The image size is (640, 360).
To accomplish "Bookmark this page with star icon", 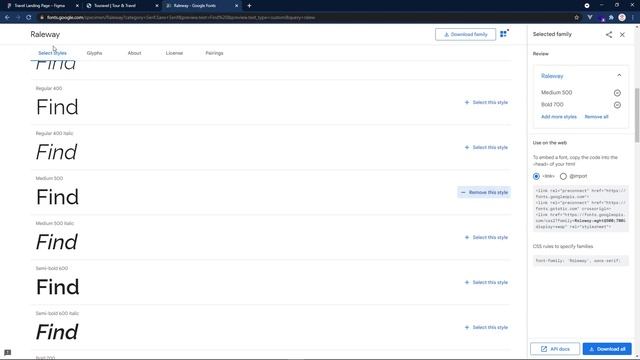I will pos(576,18).
